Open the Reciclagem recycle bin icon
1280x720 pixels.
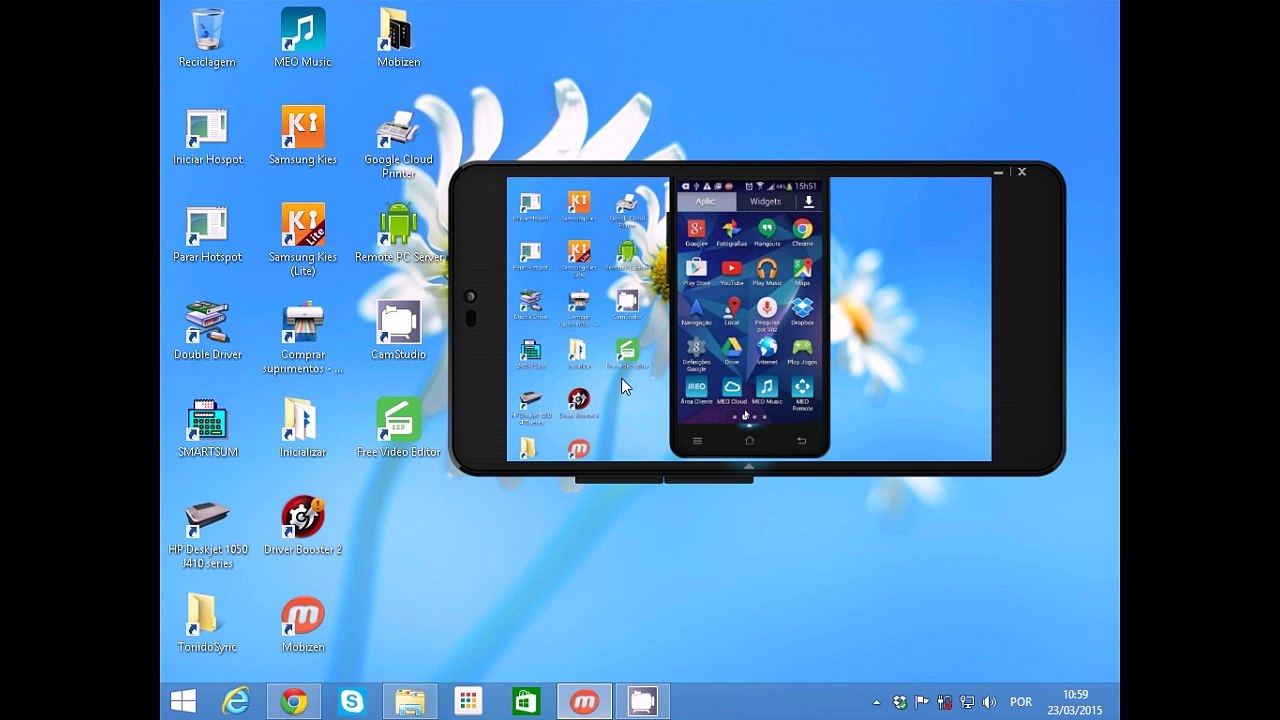click(x=207, y=40)
